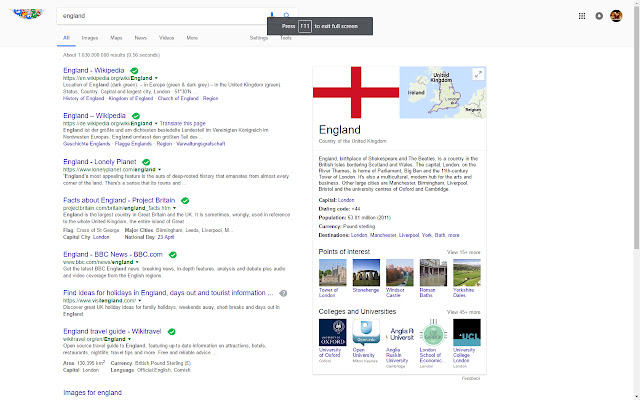The width and height of the screenshot is (640, 400).
Task: Open the England - Lonely Planet result
Action: pyautogui.click(x=100, y=162)
